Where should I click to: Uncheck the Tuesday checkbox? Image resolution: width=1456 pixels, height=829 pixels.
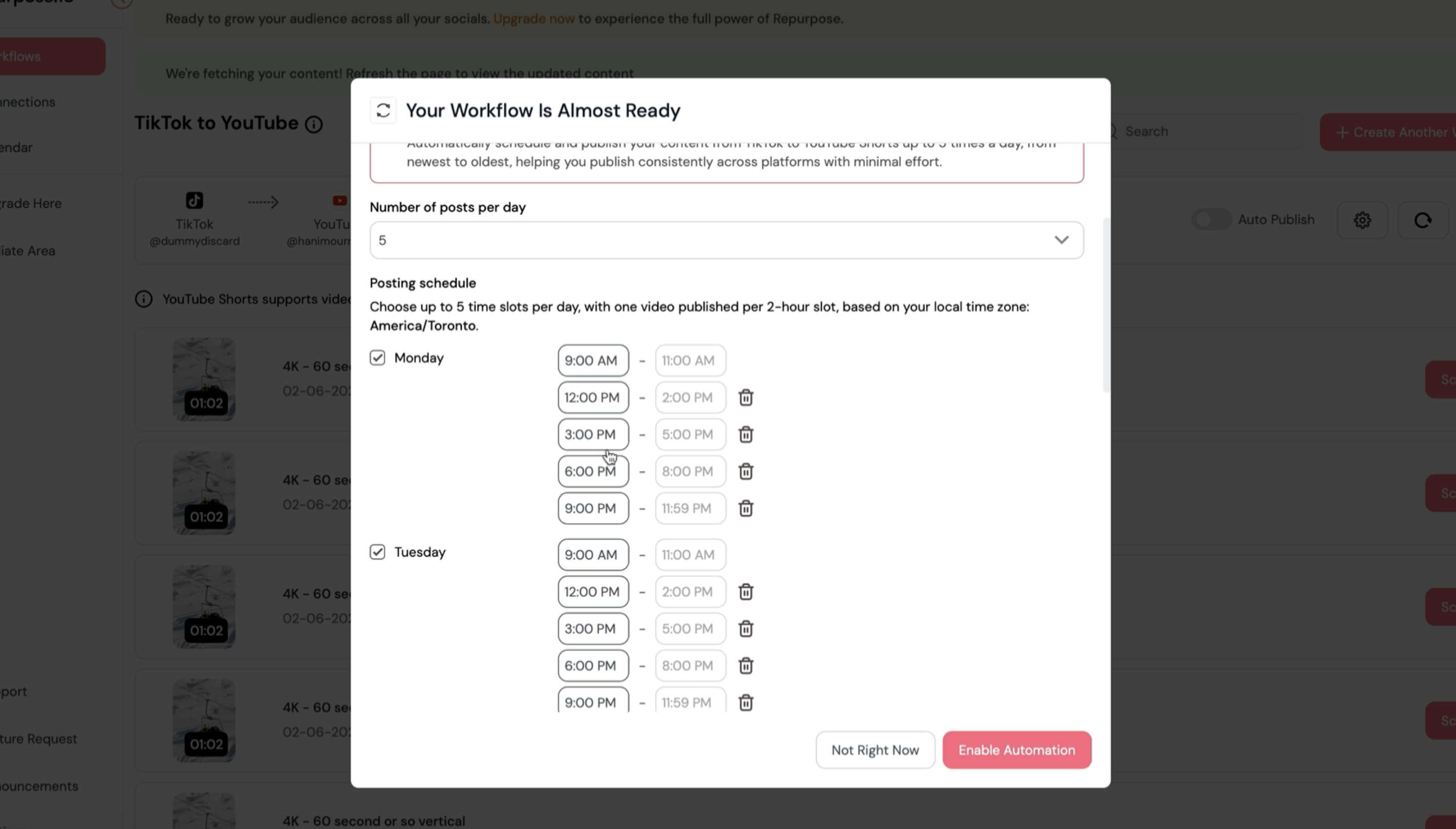click(378, 551)
